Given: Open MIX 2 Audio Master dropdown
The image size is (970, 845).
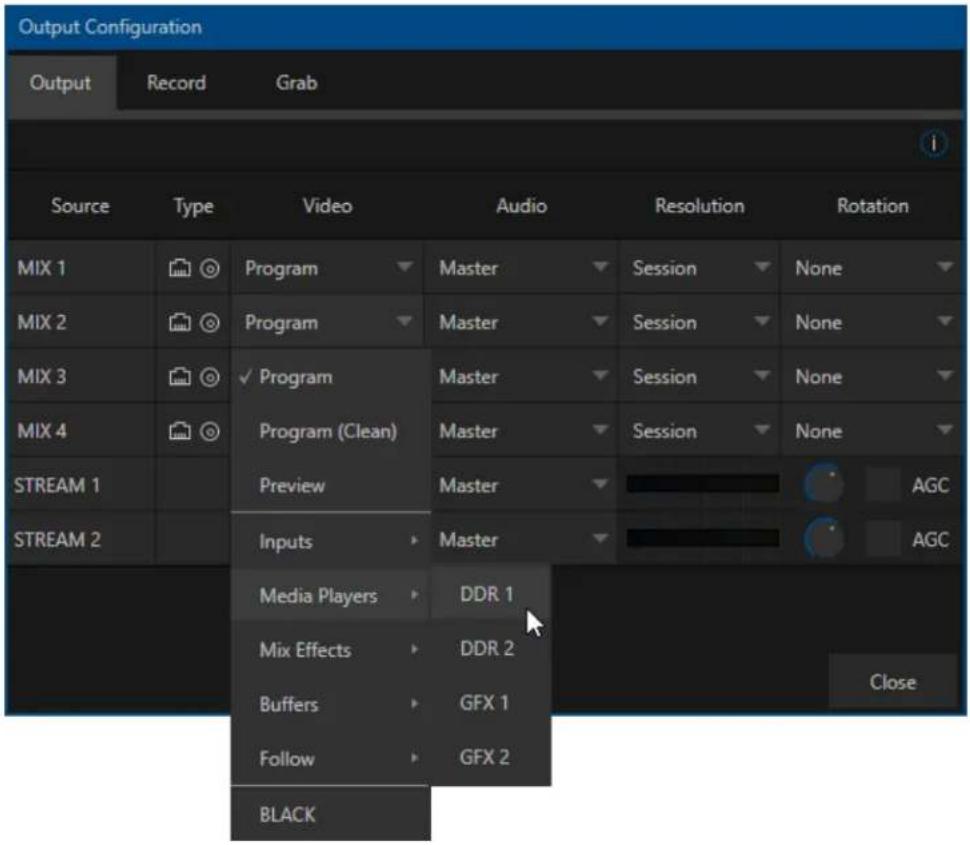Looking at the screenshot, I should point(521,322).
